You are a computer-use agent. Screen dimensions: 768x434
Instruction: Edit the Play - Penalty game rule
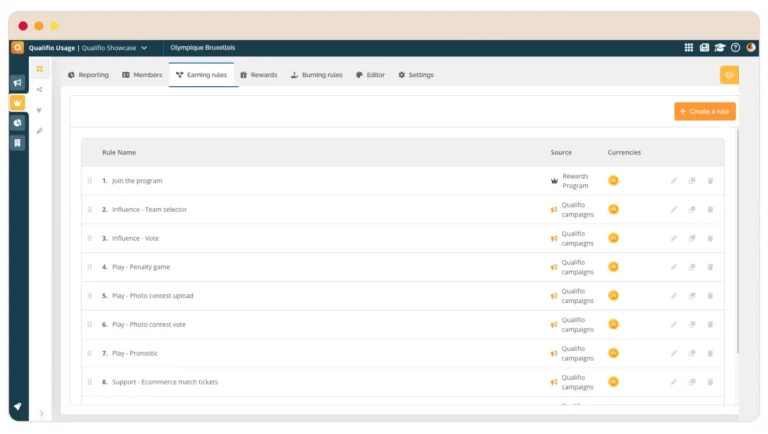point(674,267)
